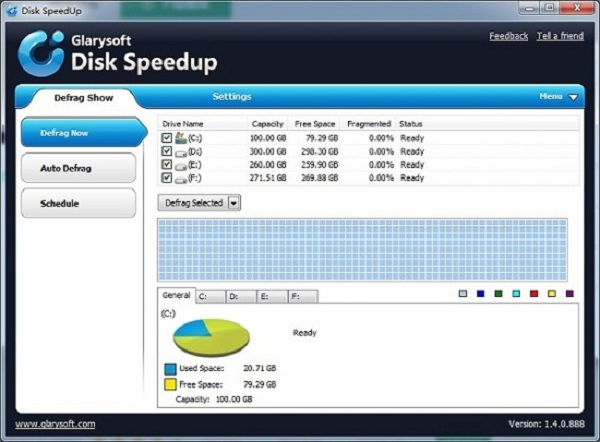Click the Glarysoft Disk Speedup logo icon
The width and height of the screenshot is (600, 442).
point(41,53)
